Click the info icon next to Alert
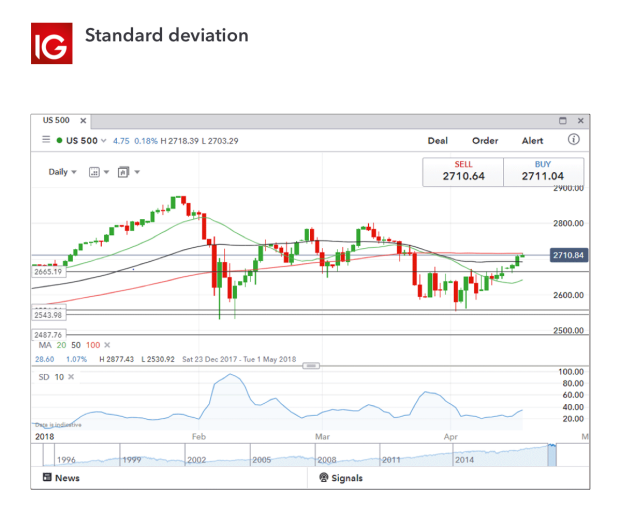 (573, 139)
